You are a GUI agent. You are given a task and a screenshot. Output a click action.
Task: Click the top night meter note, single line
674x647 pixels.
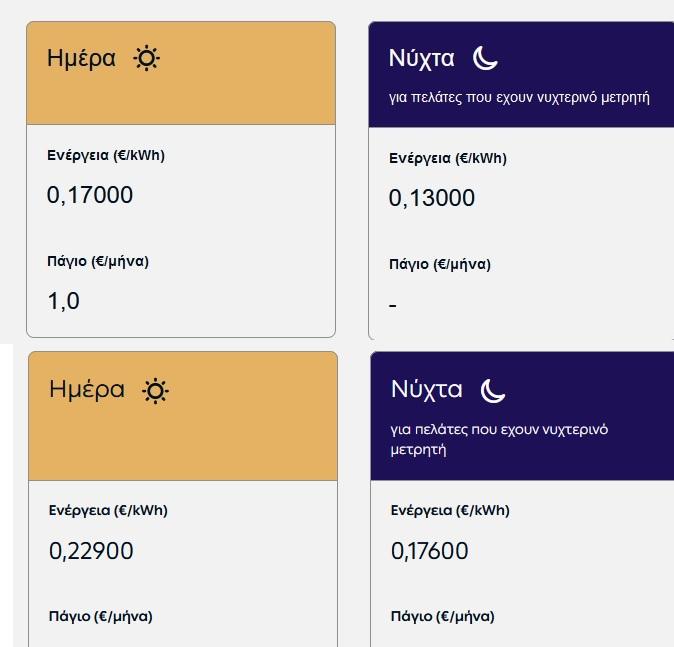pos(519,97)
